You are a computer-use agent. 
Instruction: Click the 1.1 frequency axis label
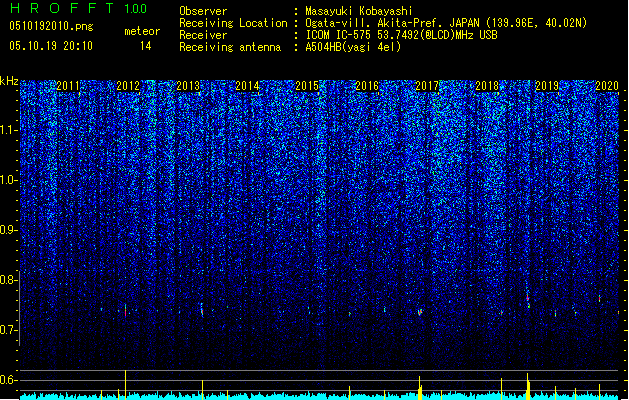[8, 130]
